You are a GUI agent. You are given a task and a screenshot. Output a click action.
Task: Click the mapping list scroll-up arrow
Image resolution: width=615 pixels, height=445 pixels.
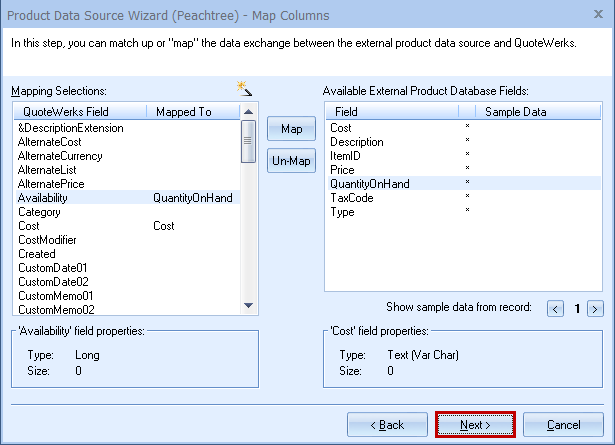[x=248, y=112]
